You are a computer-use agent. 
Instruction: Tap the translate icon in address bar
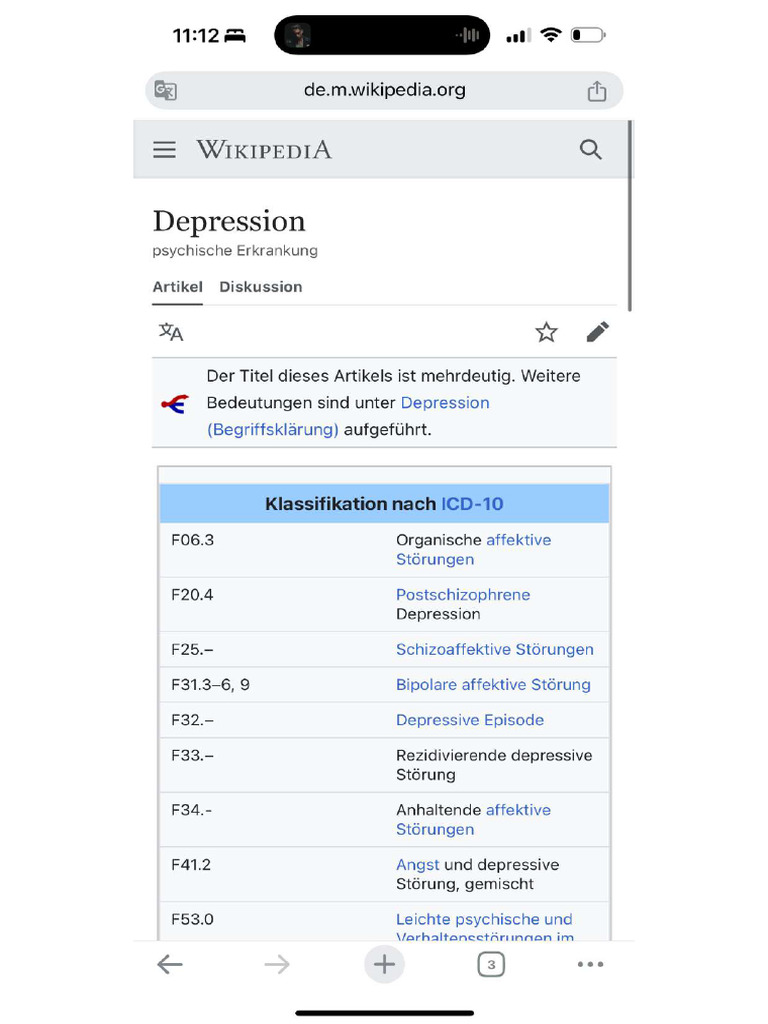[x=166, y=91]
